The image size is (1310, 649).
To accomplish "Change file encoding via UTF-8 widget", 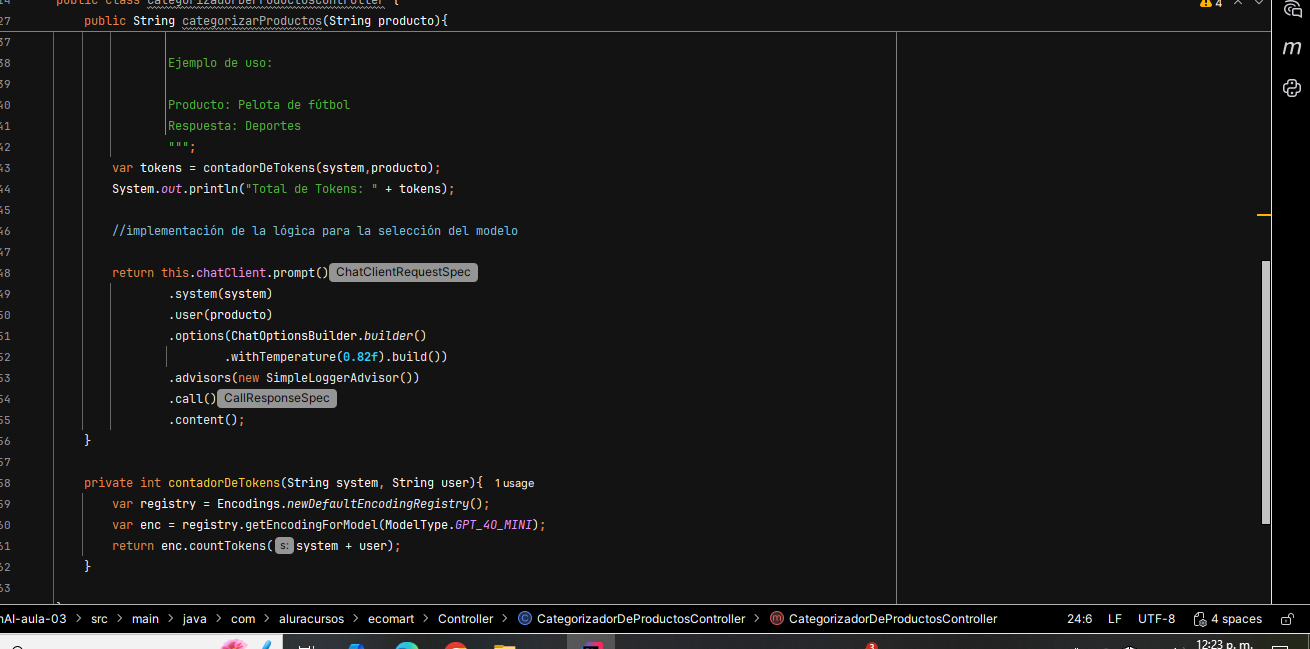I will (x=1156, y=619).
